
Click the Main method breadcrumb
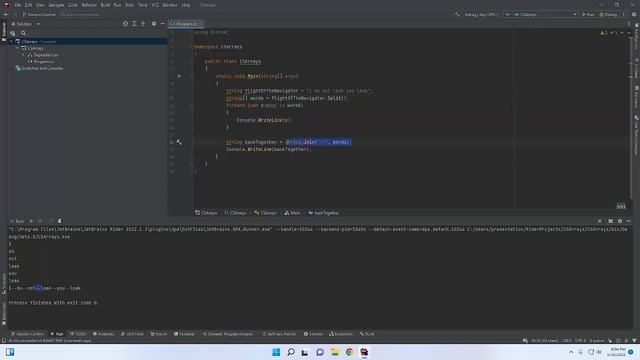point(292,213)
